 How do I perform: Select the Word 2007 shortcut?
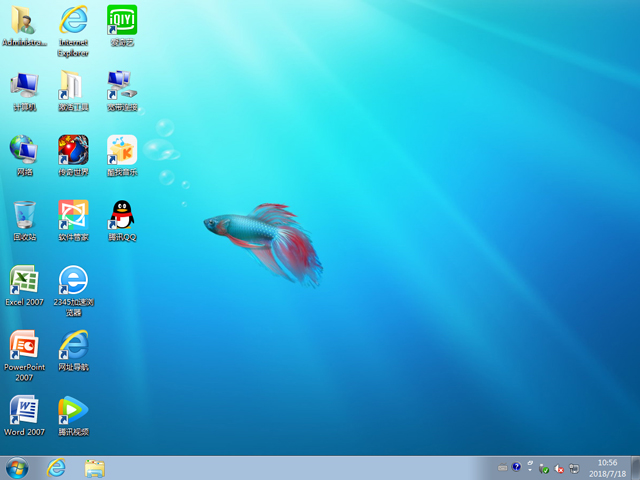(x=24, y=410)
